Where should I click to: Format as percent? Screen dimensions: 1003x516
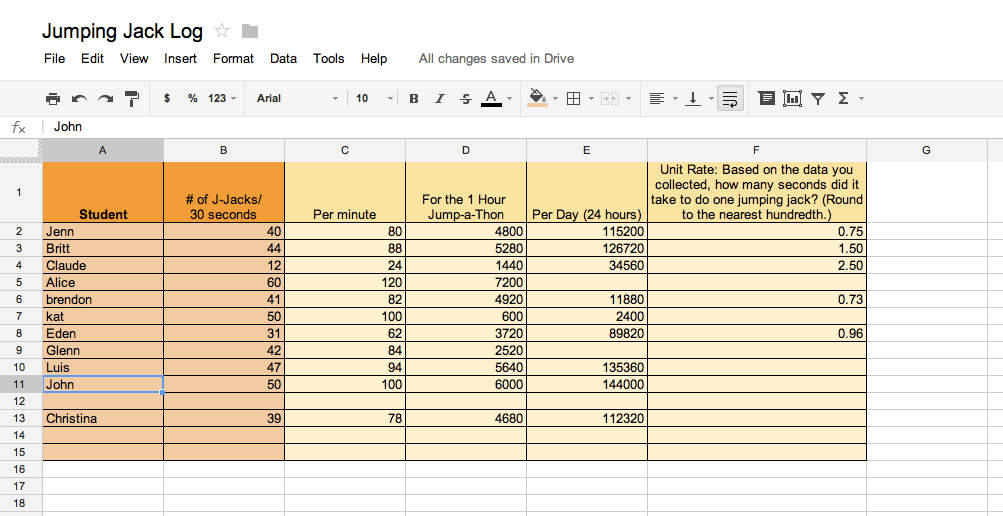tap(193, 98)
